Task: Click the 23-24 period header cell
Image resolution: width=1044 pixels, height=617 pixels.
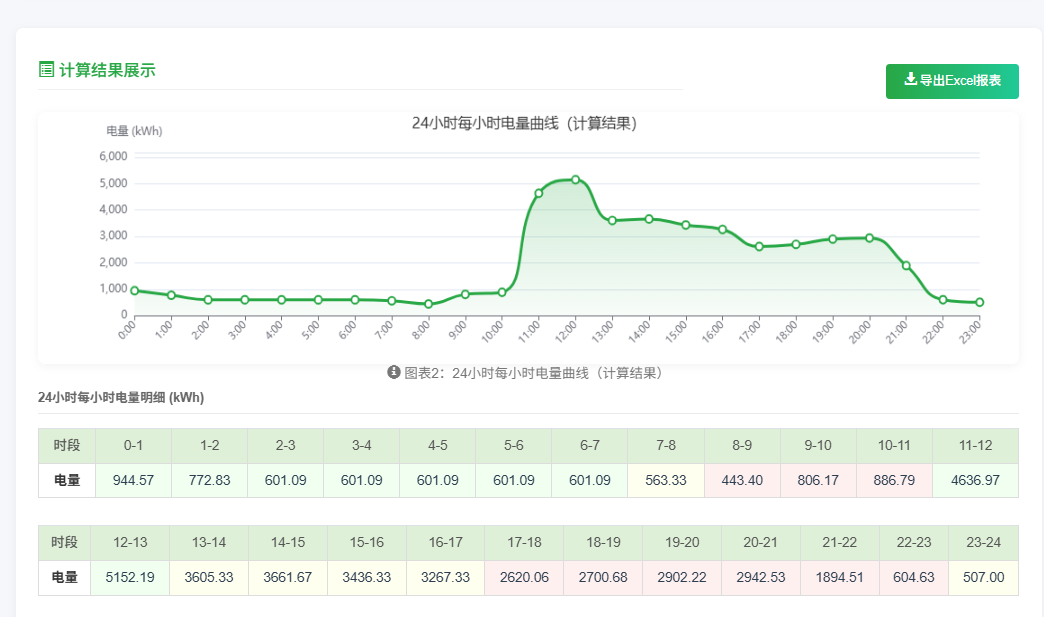Action: pyautogui.click(x=983, y=542)
